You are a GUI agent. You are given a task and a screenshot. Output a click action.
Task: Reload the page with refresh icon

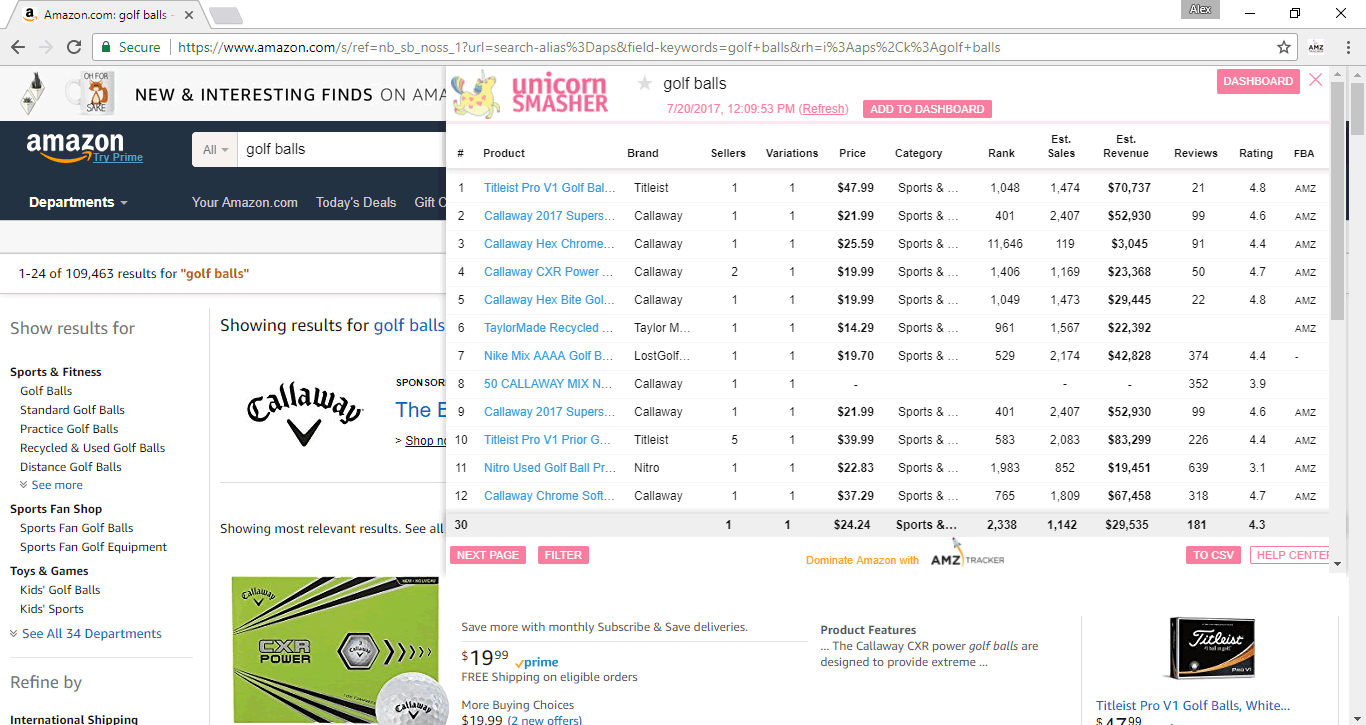click(74, 47)
